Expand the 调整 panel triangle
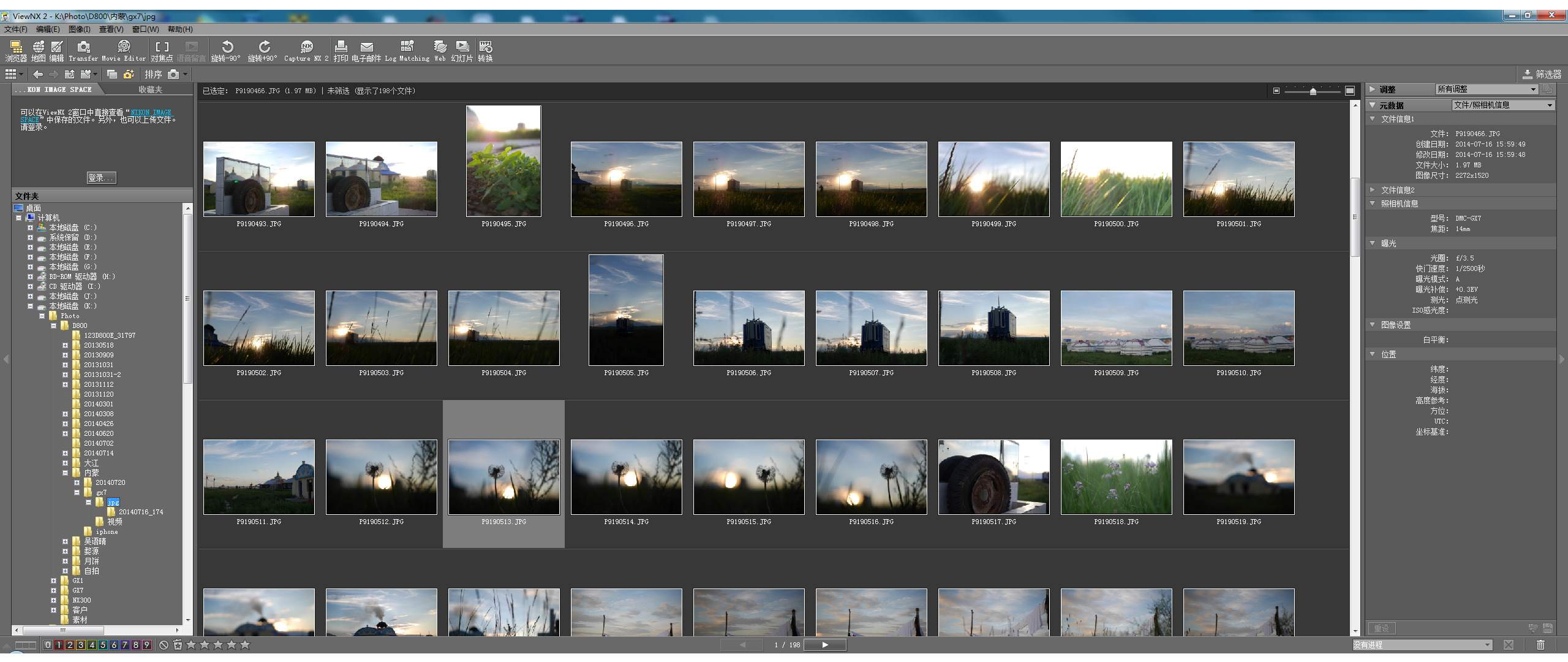This screenshot has height=662, width=1568. click(1373, 89)
